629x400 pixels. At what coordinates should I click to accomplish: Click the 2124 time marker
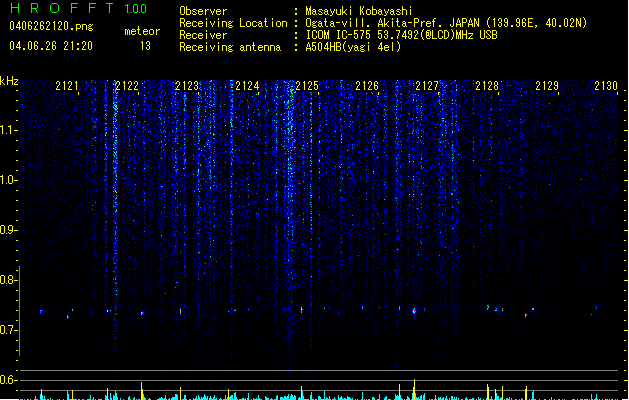247,86
